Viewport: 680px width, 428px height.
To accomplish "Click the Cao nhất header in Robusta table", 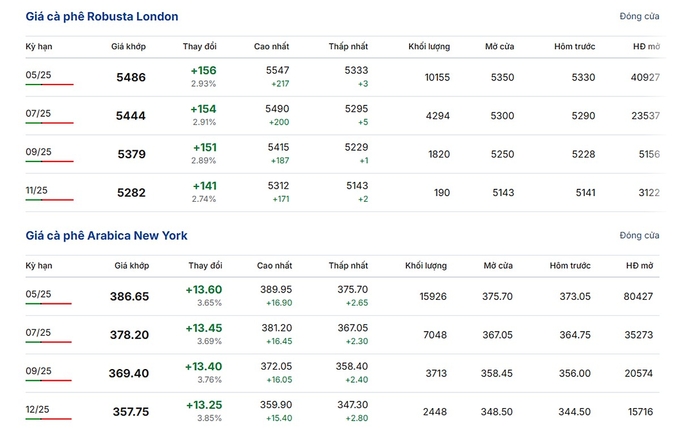I will [271, 46].
